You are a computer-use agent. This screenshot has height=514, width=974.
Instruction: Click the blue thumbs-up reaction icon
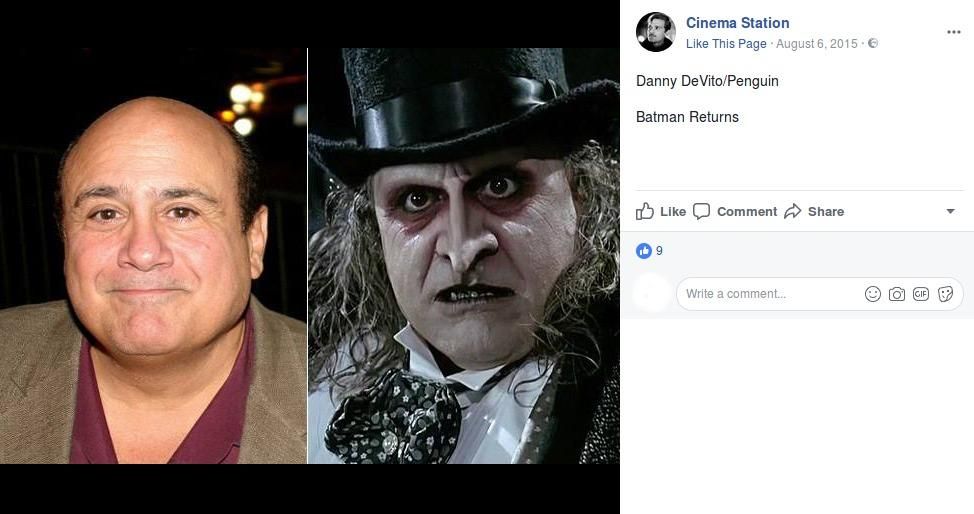pos(644,251)
